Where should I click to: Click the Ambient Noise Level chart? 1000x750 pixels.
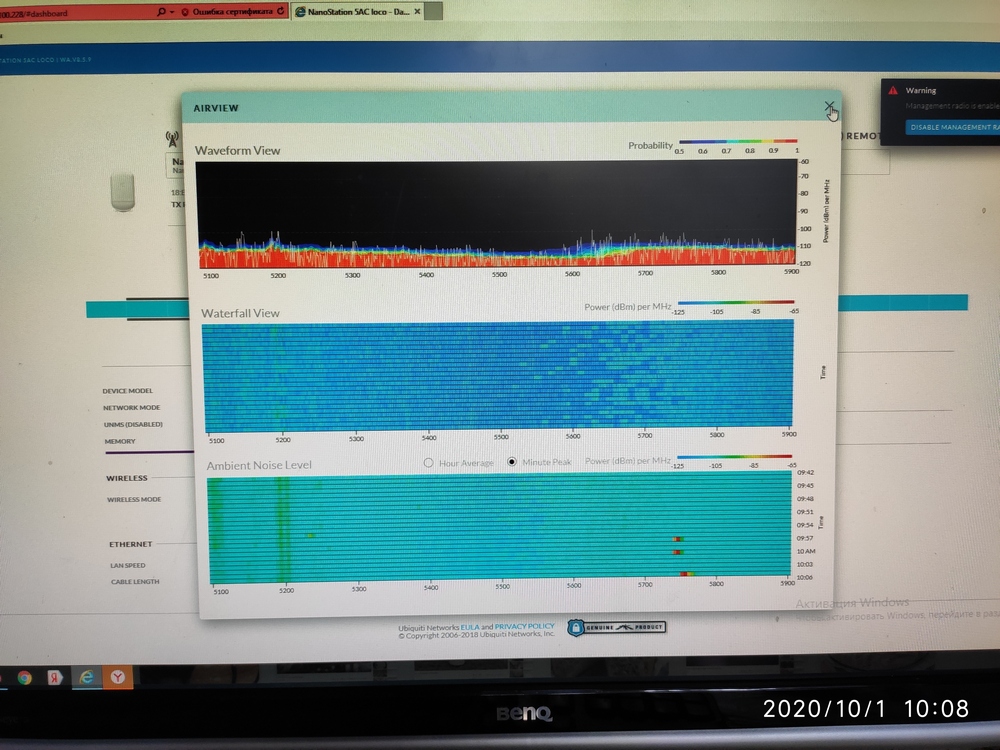[x=500, y=527]
